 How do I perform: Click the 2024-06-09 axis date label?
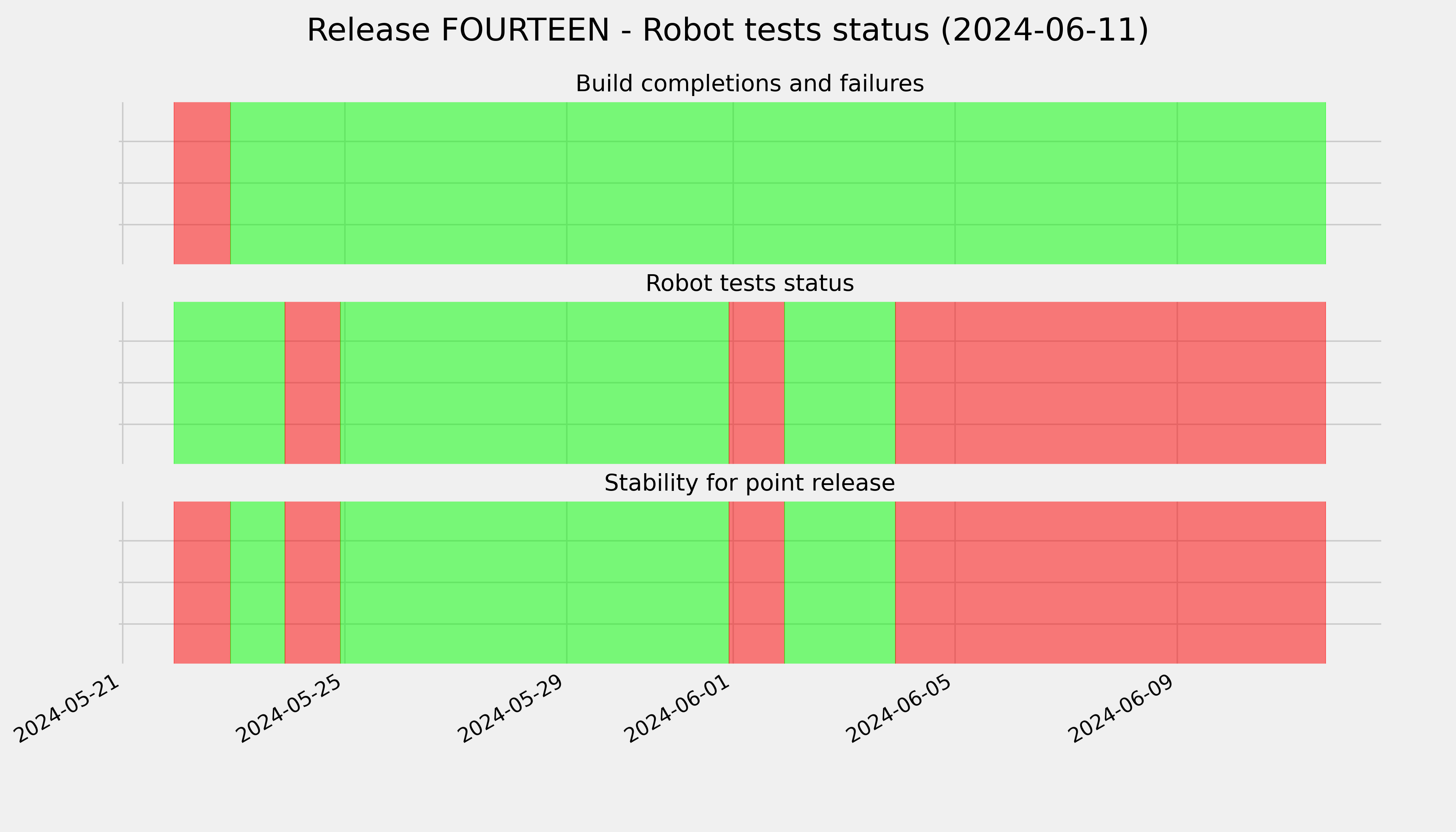(x=1123, y=708)
